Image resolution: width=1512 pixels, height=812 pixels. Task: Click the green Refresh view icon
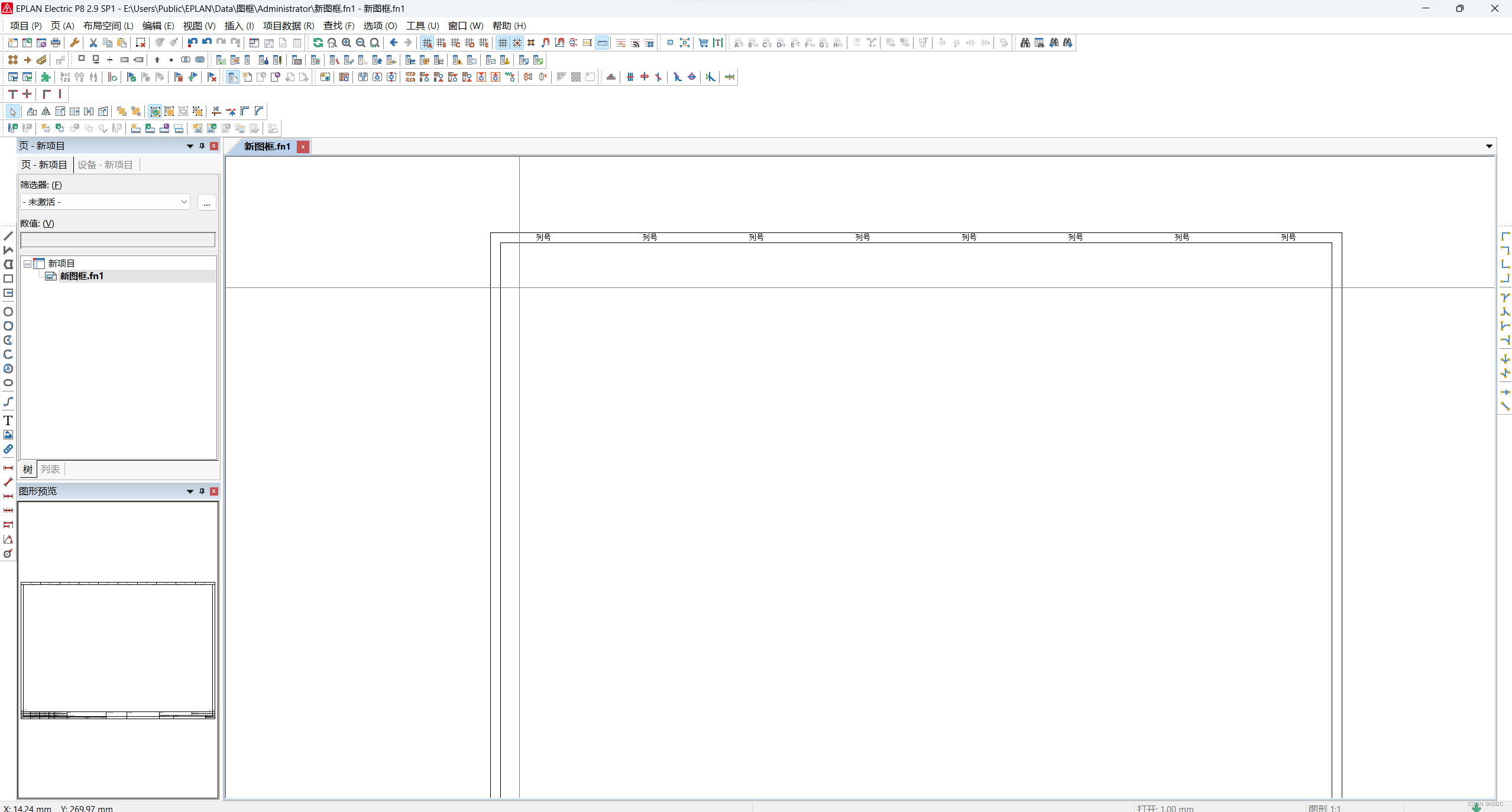pos(318,43)
